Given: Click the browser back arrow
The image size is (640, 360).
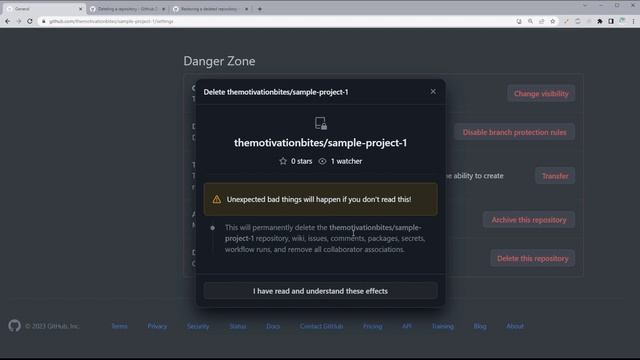Looking at the screenshot, I should [x=7, y=21].
